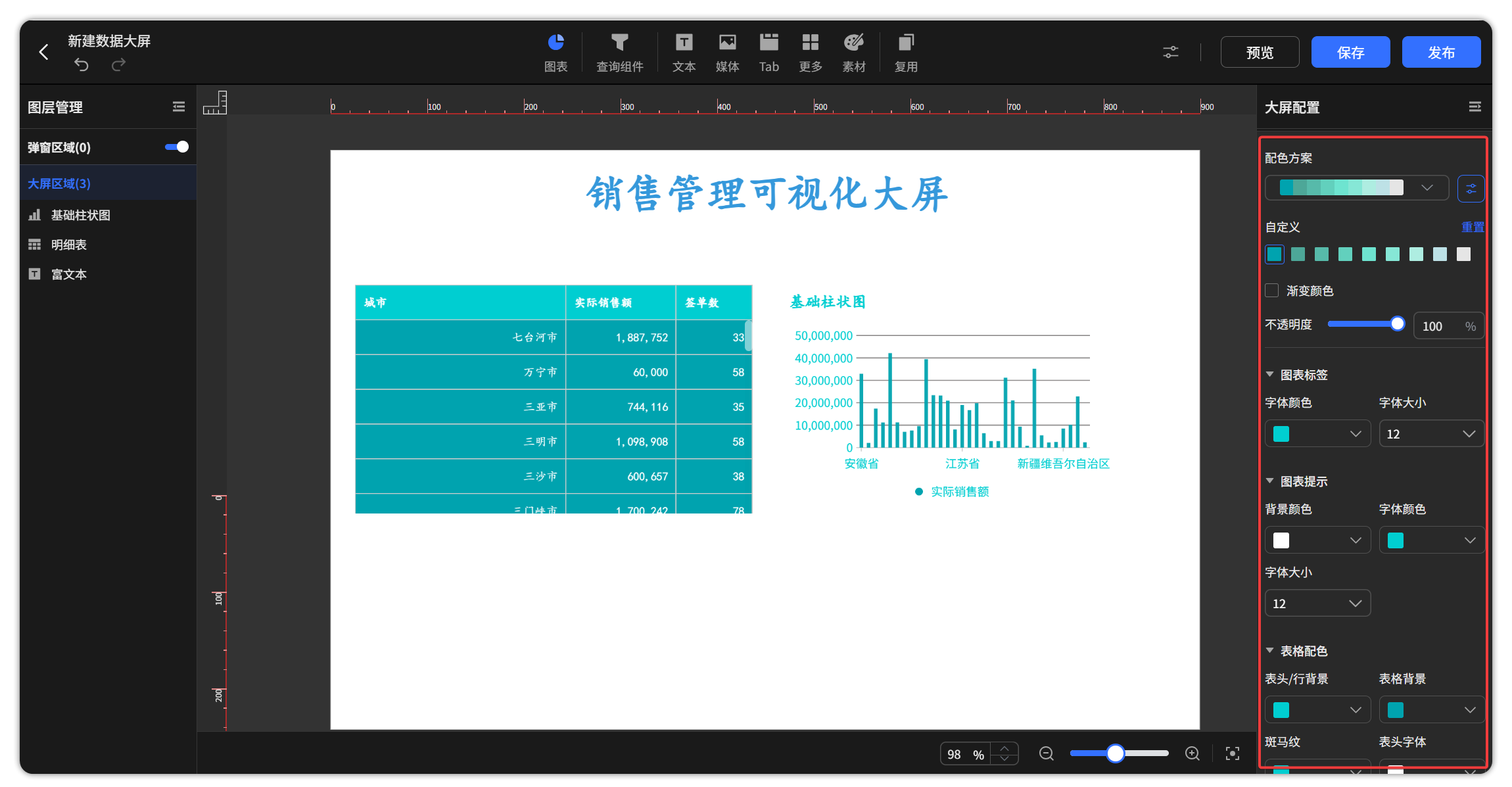Collapse the 表格配色 section
1512x787 pixels.
(1270, 650)
